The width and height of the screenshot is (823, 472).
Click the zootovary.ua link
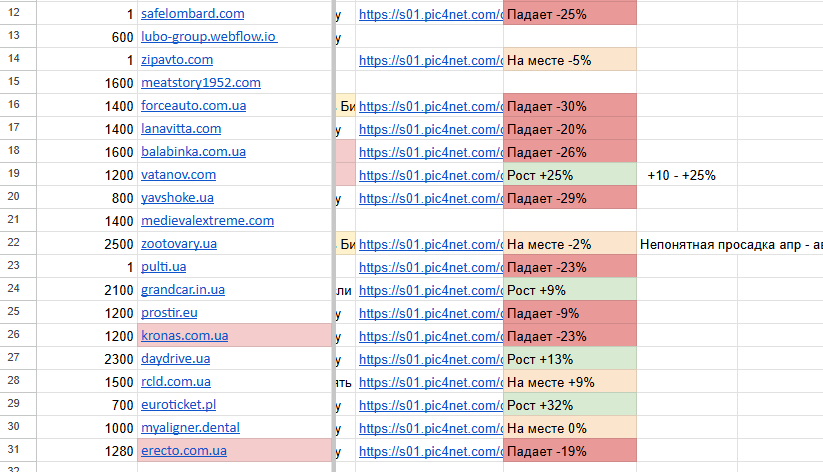tap(178, 244)
